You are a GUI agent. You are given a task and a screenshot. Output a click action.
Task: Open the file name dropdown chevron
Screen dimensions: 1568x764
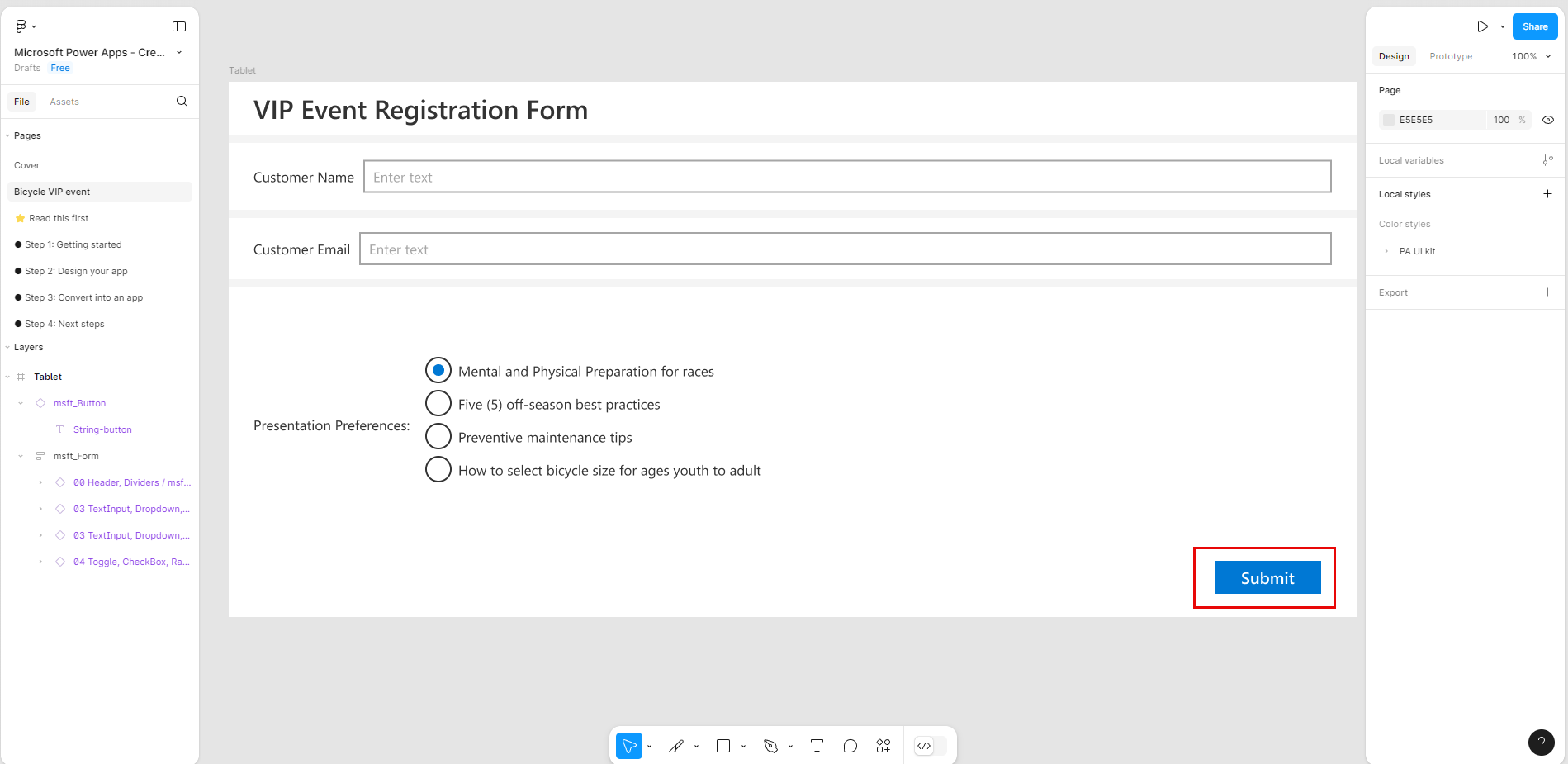[179, 52]
